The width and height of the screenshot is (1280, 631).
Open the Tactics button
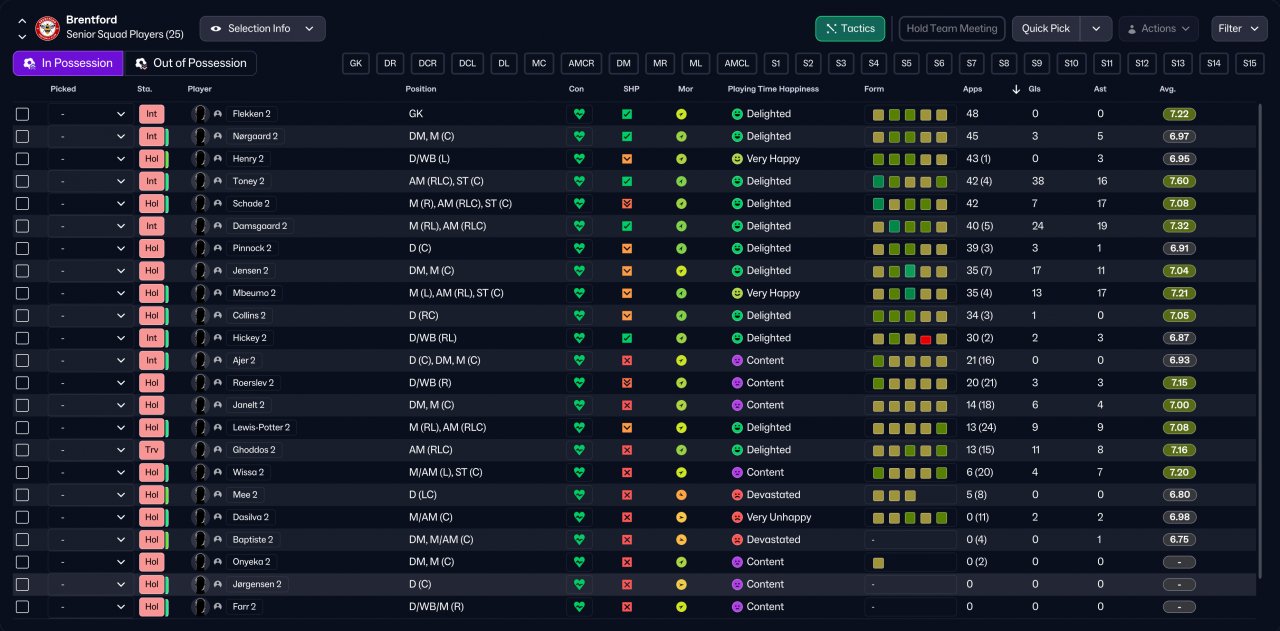[850, 29]
